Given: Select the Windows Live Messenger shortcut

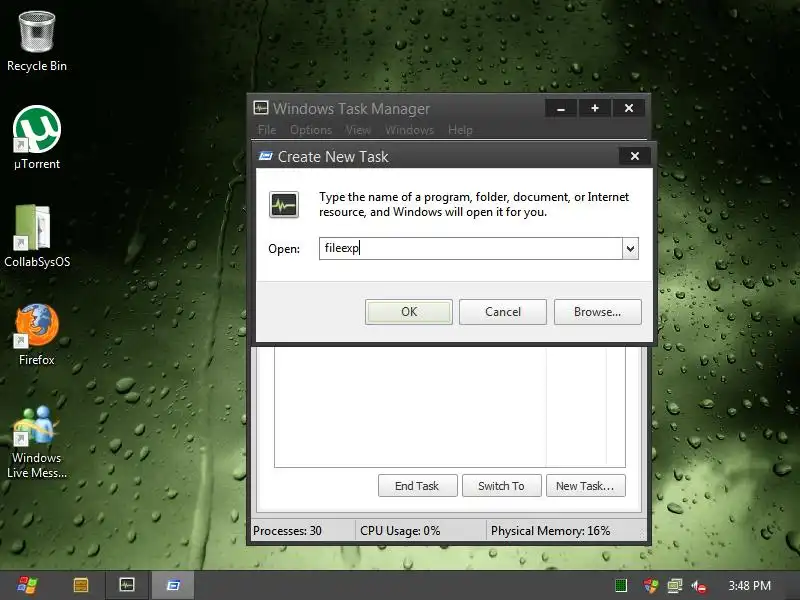Looking at the screenshot, I should [37, 442].
